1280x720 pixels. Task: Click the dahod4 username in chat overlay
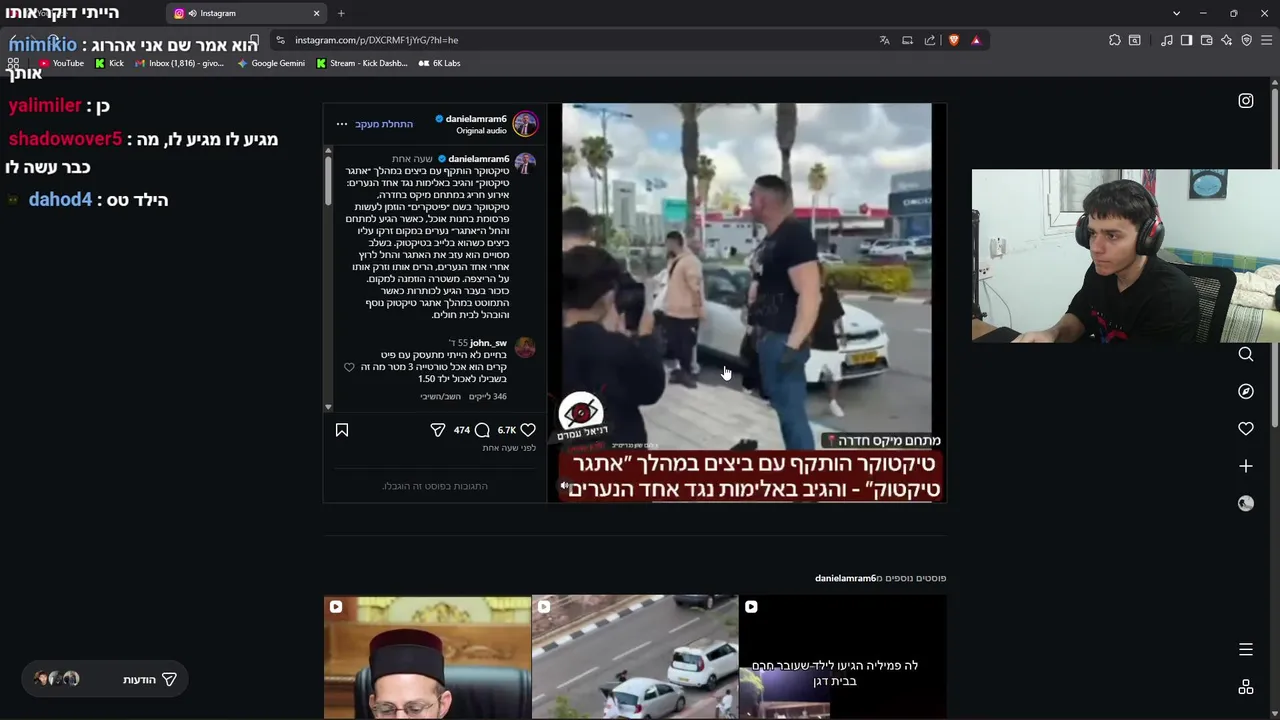tap(60, 200)
